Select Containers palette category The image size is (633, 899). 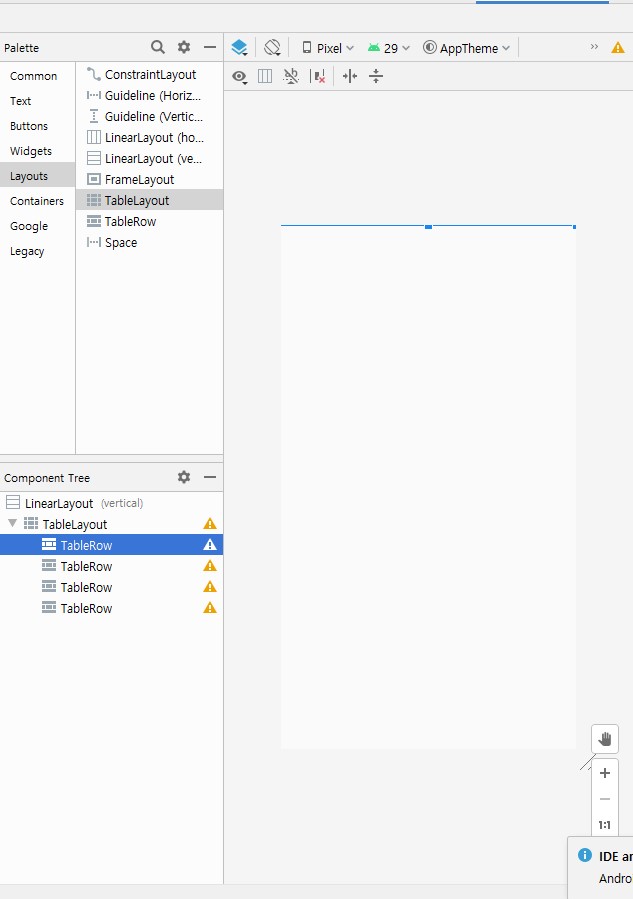point(37,201)
